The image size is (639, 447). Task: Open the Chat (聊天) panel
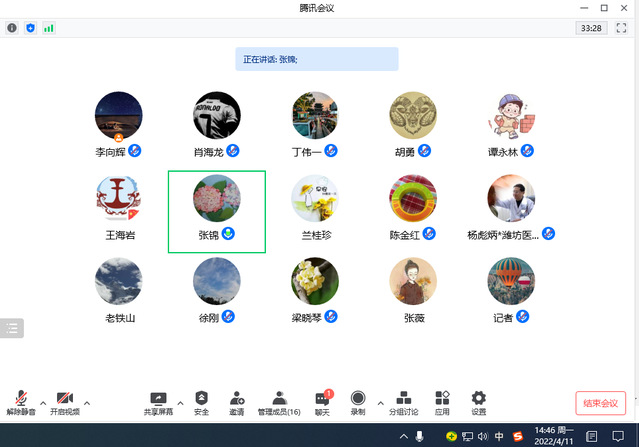click(x=322, y=402)
